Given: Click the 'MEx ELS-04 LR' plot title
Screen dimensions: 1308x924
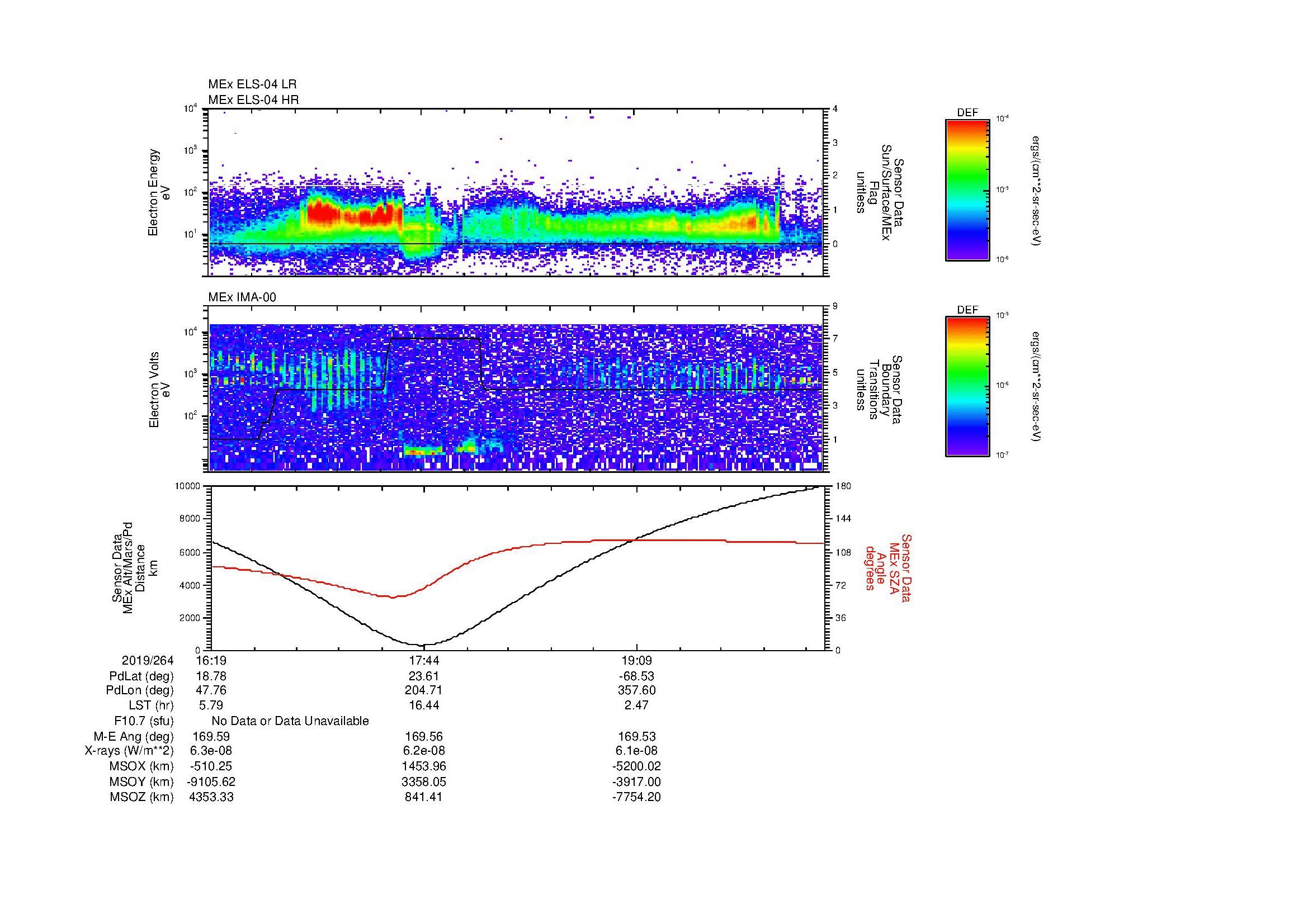Looking at the screenshot, I should click(x=252, y=84).
